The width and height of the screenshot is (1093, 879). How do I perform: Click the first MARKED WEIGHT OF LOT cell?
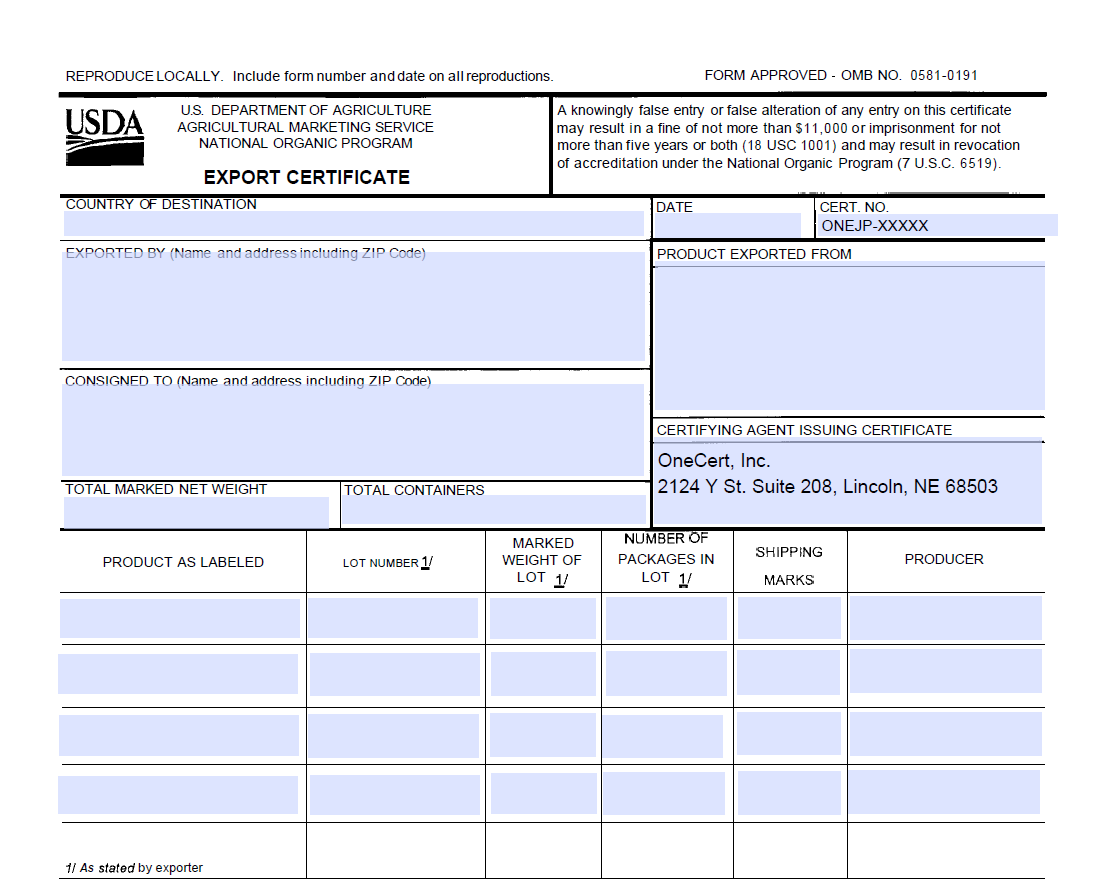click(x=542, y=617)
